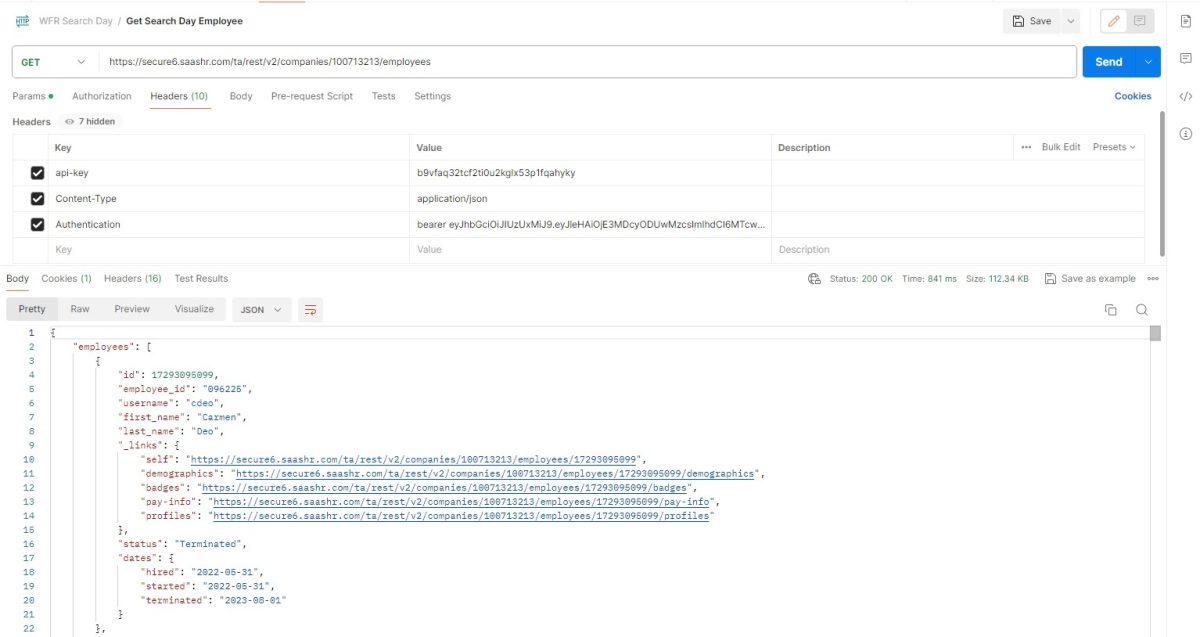
Task: Switch to comment mode using the comment icon
Action: coord(1137,20)
